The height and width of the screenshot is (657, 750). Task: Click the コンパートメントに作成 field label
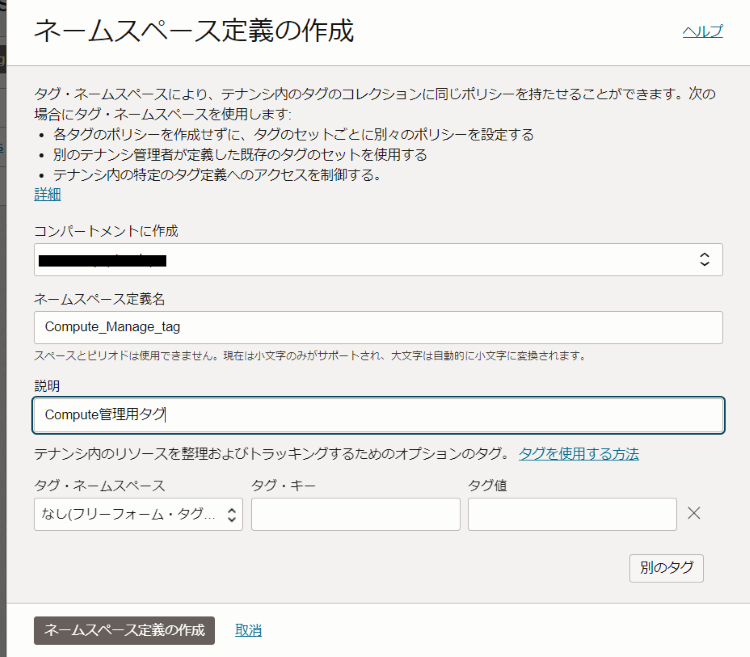tap(106, 231)
